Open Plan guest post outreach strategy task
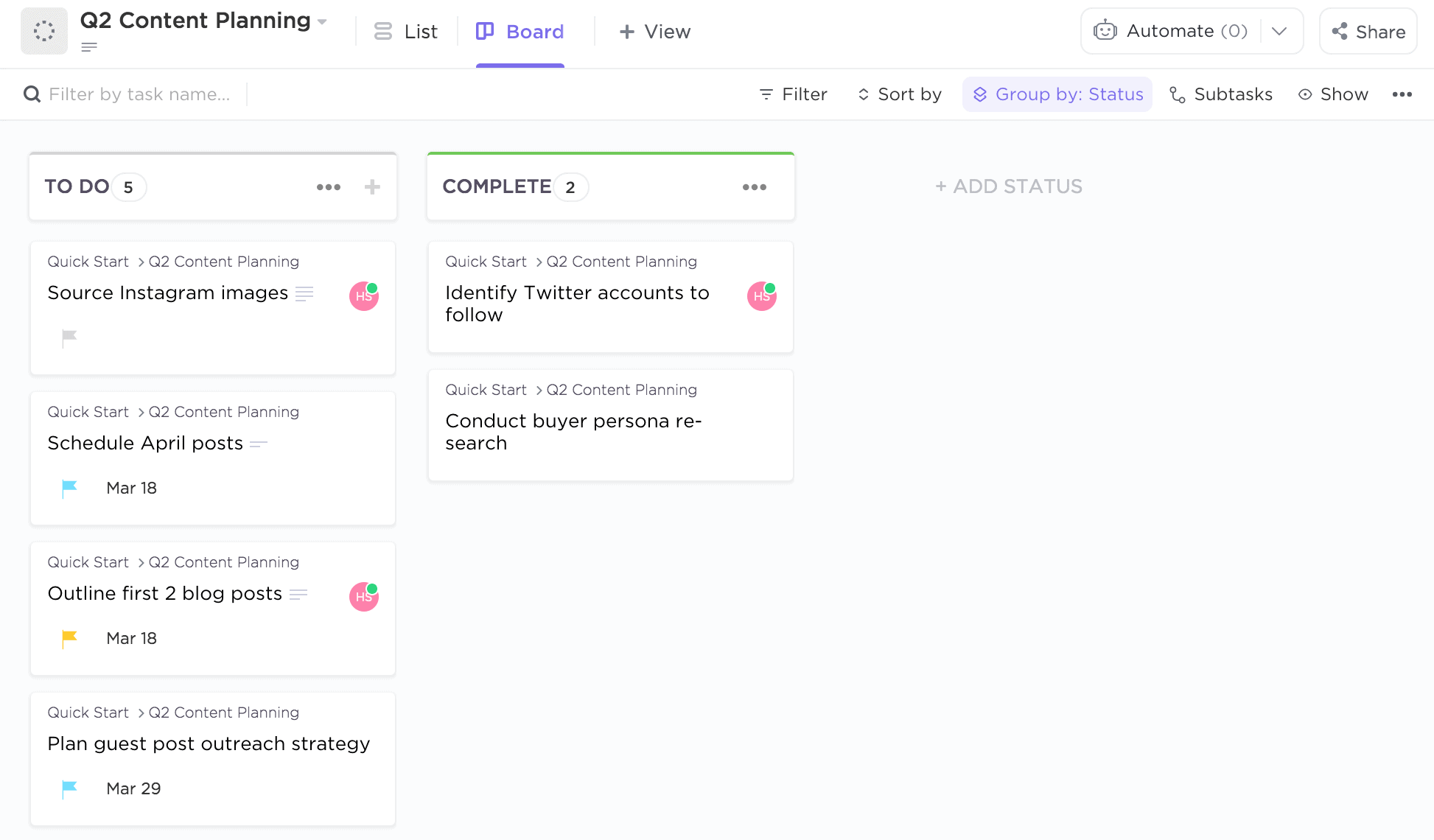1434x840 pixels. (x=209, y=744)
